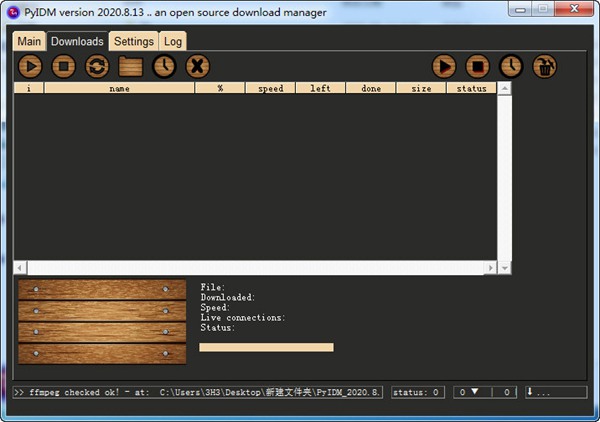Click the schedule all clock icon on the right

pyautogui.click(x=511, y=67)
